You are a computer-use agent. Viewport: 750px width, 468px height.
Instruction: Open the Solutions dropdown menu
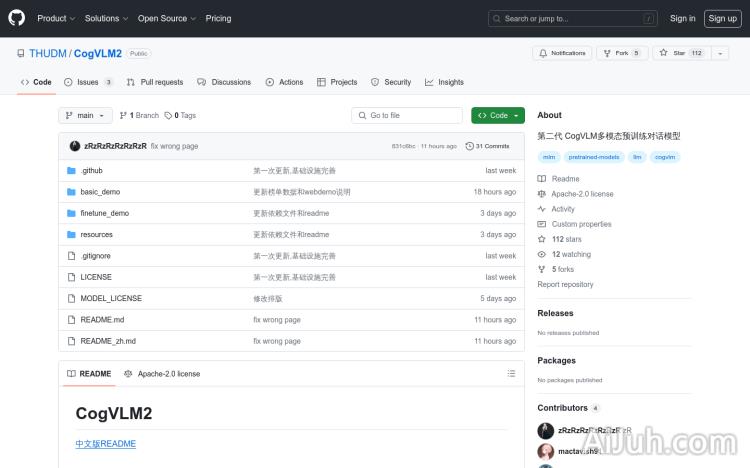[105, 18]
